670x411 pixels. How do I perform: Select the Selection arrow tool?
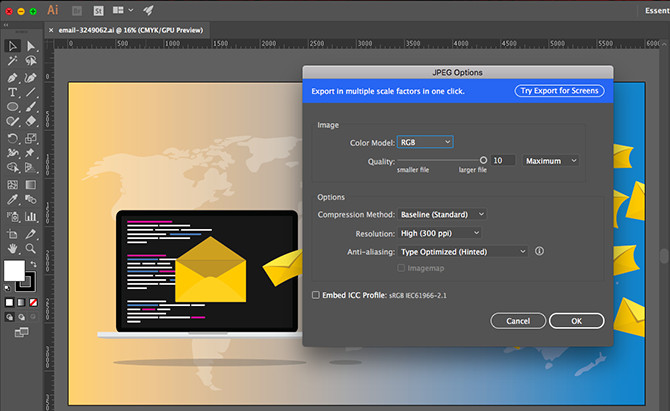point(13,46)
